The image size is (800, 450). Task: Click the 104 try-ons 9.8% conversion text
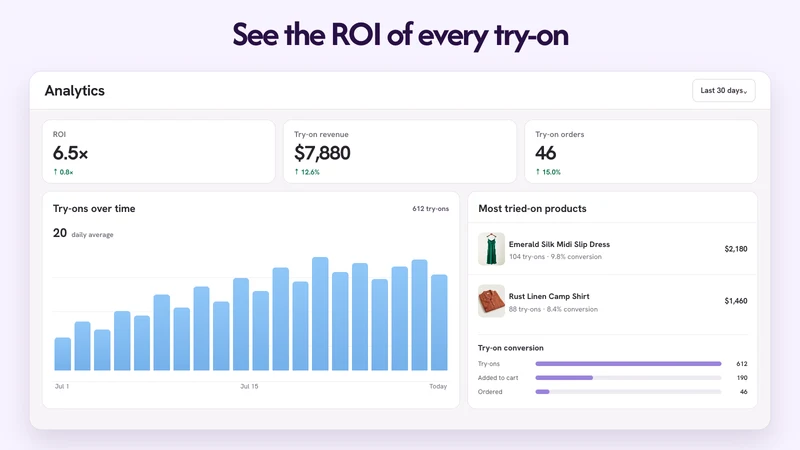[x=555, y=257]
